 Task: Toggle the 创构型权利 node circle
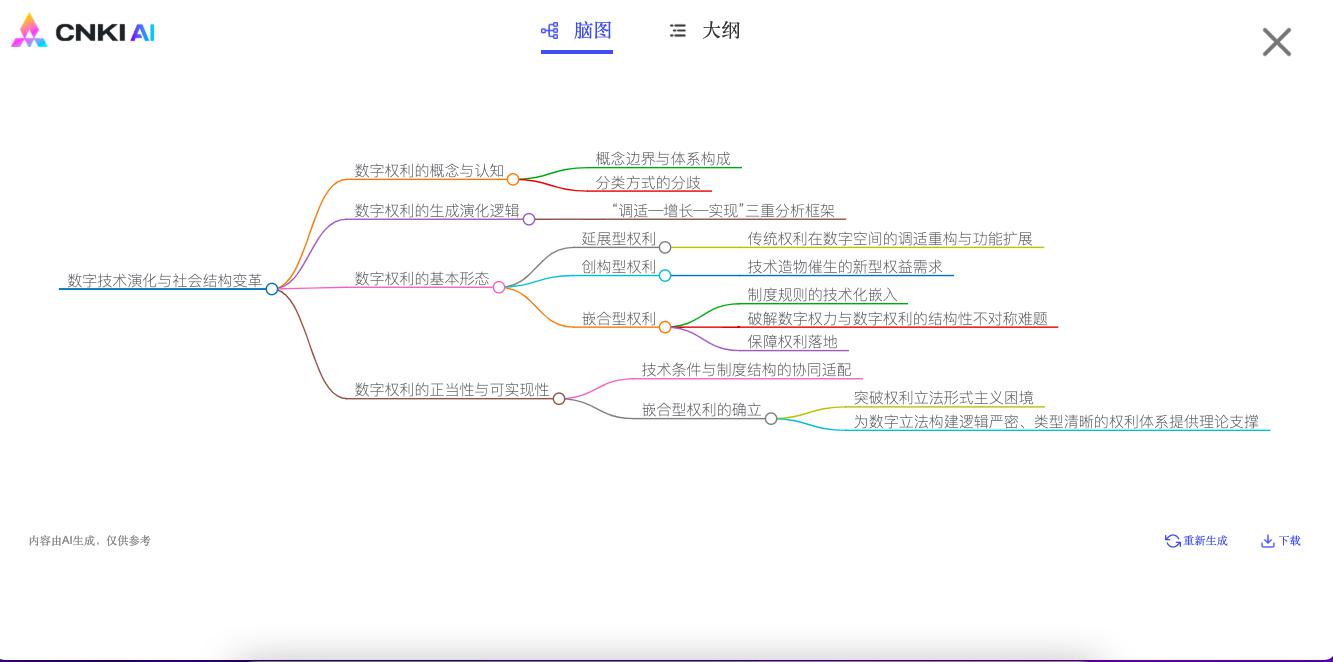pos(665,275)
